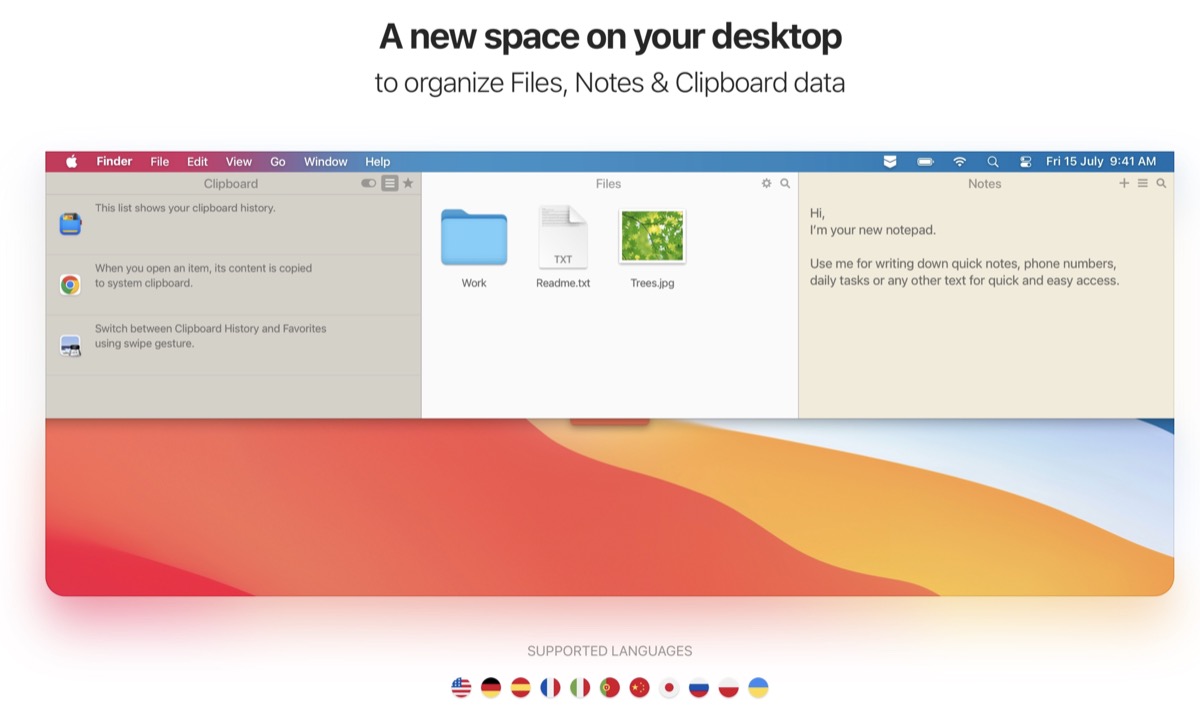The height and width of the screenshot is (727, 1200).
Task: Select the Work folder
Action: tap(474, 238)
